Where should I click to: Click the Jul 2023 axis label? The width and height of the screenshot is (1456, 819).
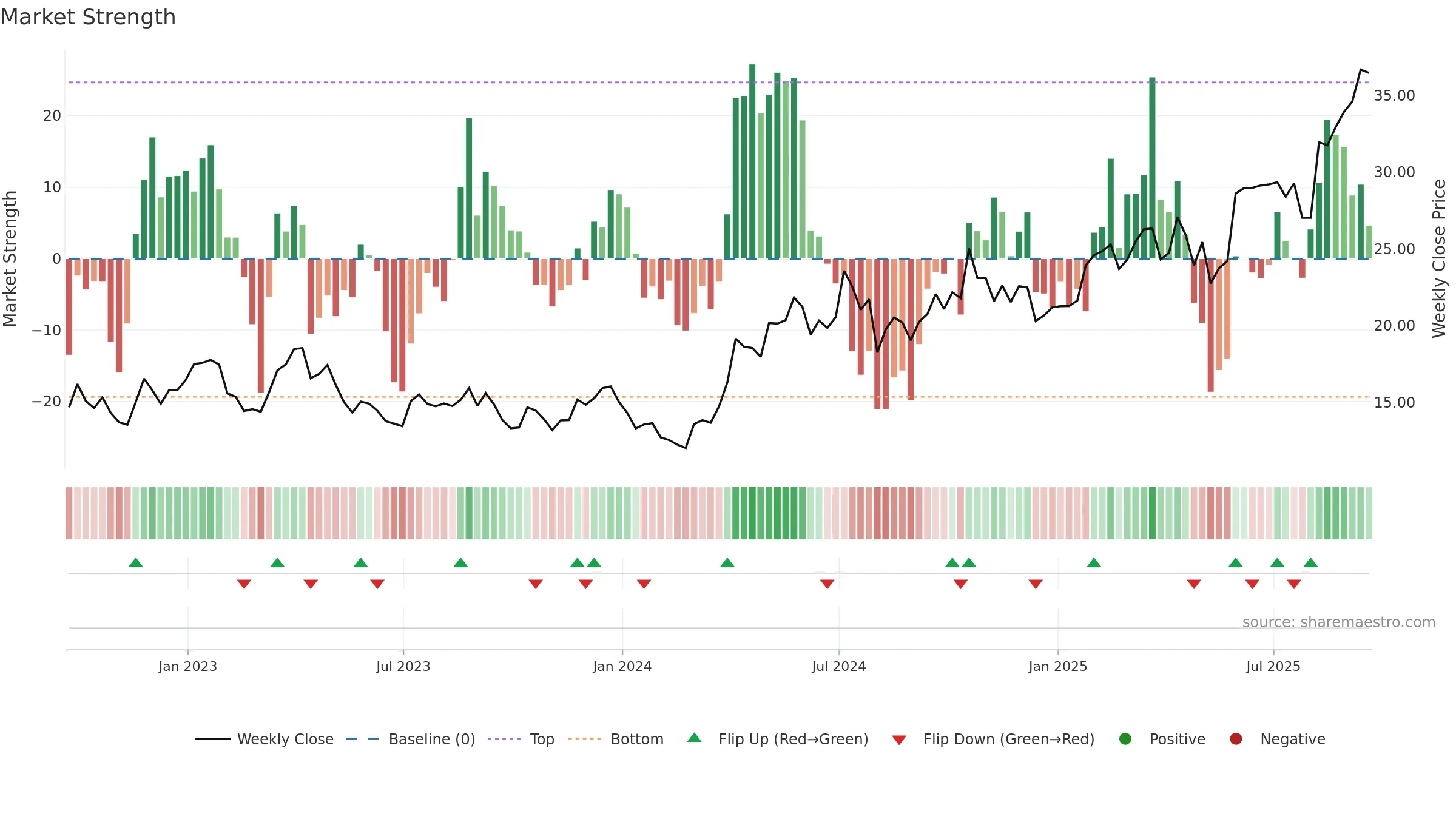pyautogui.click(x=403, y=666)
